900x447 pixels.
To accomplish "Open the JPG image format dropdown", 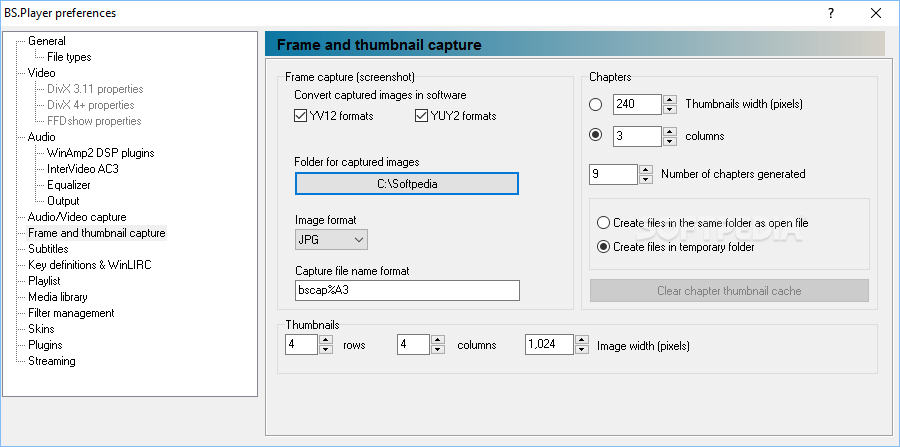I will 331,240.
